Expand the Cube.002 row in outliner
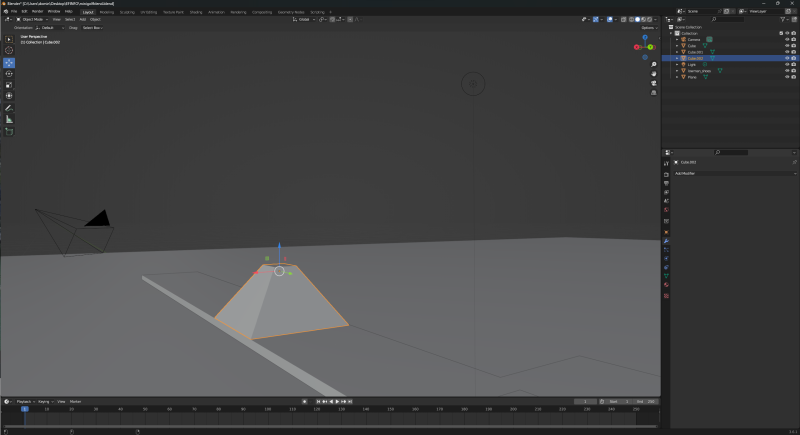The image size is (800, 435). click(x=678, y=58)
